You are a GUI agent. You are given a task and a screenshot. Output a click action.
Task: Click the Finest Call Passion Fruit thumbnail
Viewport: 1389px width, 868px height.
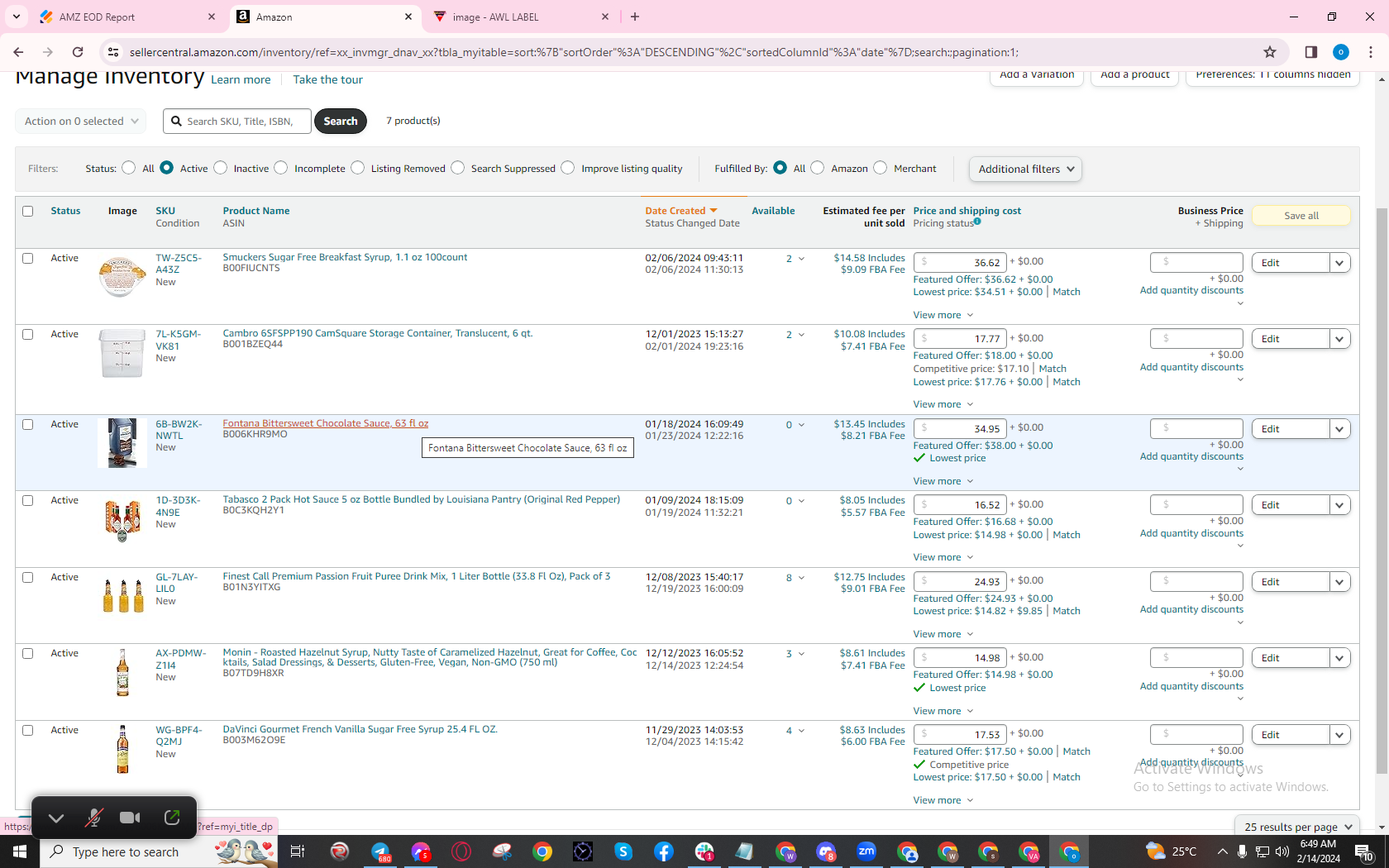122,594
